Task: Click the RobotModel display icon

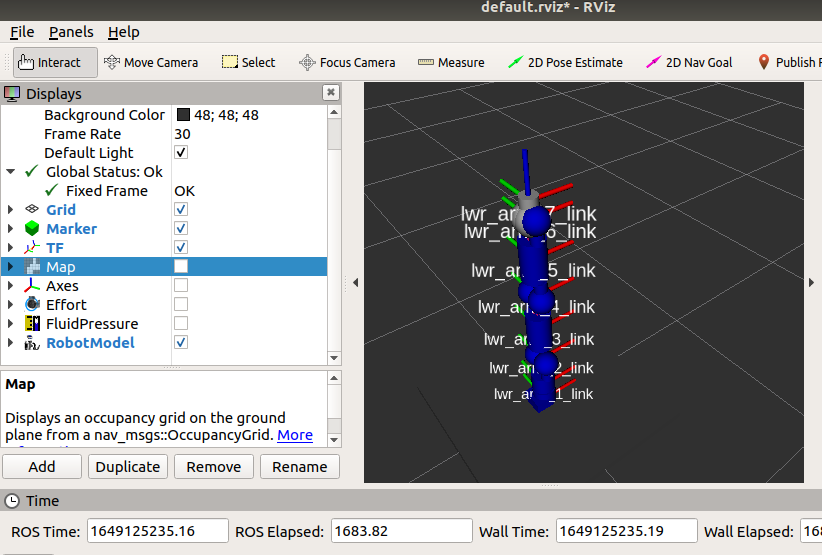Action: (32, 343)
